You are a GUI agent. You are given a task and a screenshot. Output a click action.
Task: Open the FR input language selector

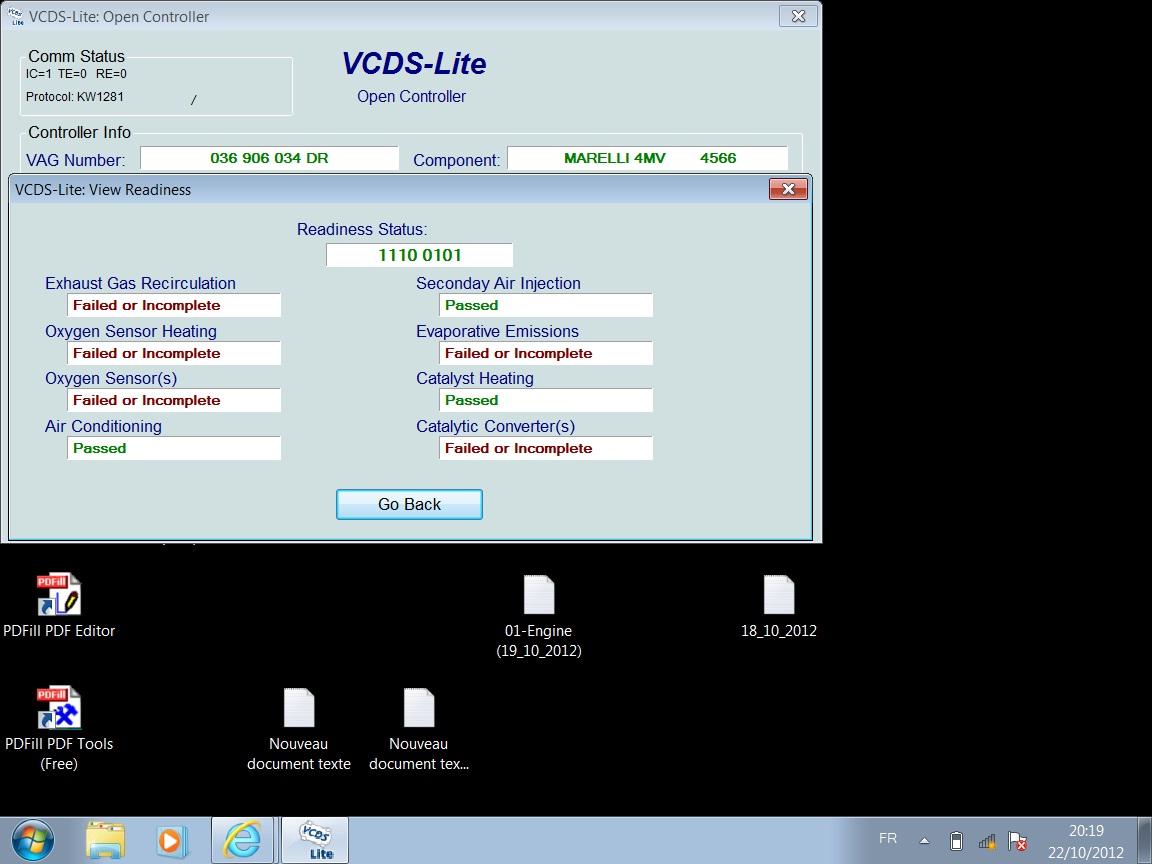click(888, 838)
